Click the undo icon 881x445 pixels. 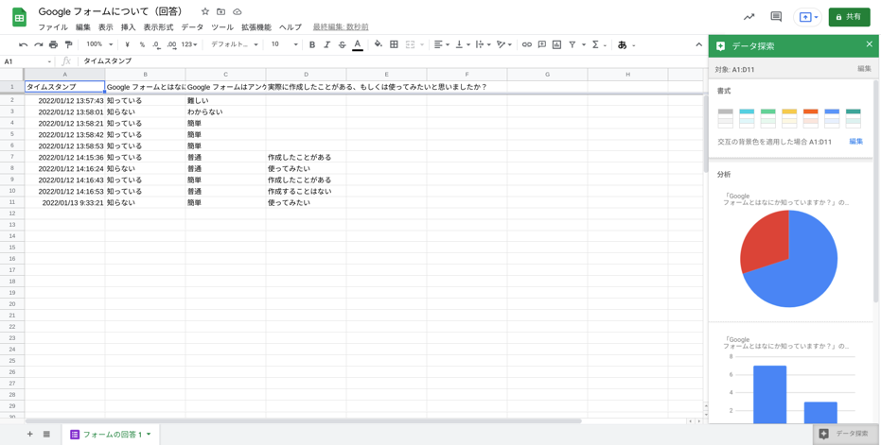coord(23,44)
